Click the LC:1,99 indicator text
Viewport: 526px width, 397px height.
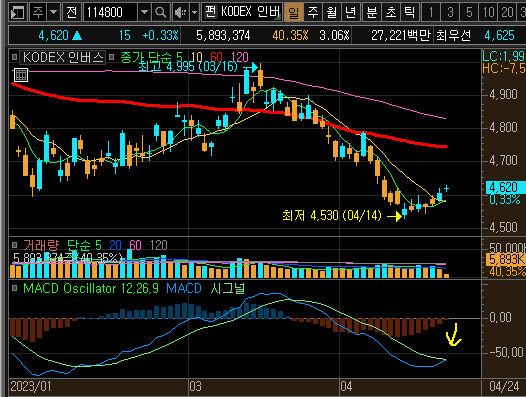[504, 56]
